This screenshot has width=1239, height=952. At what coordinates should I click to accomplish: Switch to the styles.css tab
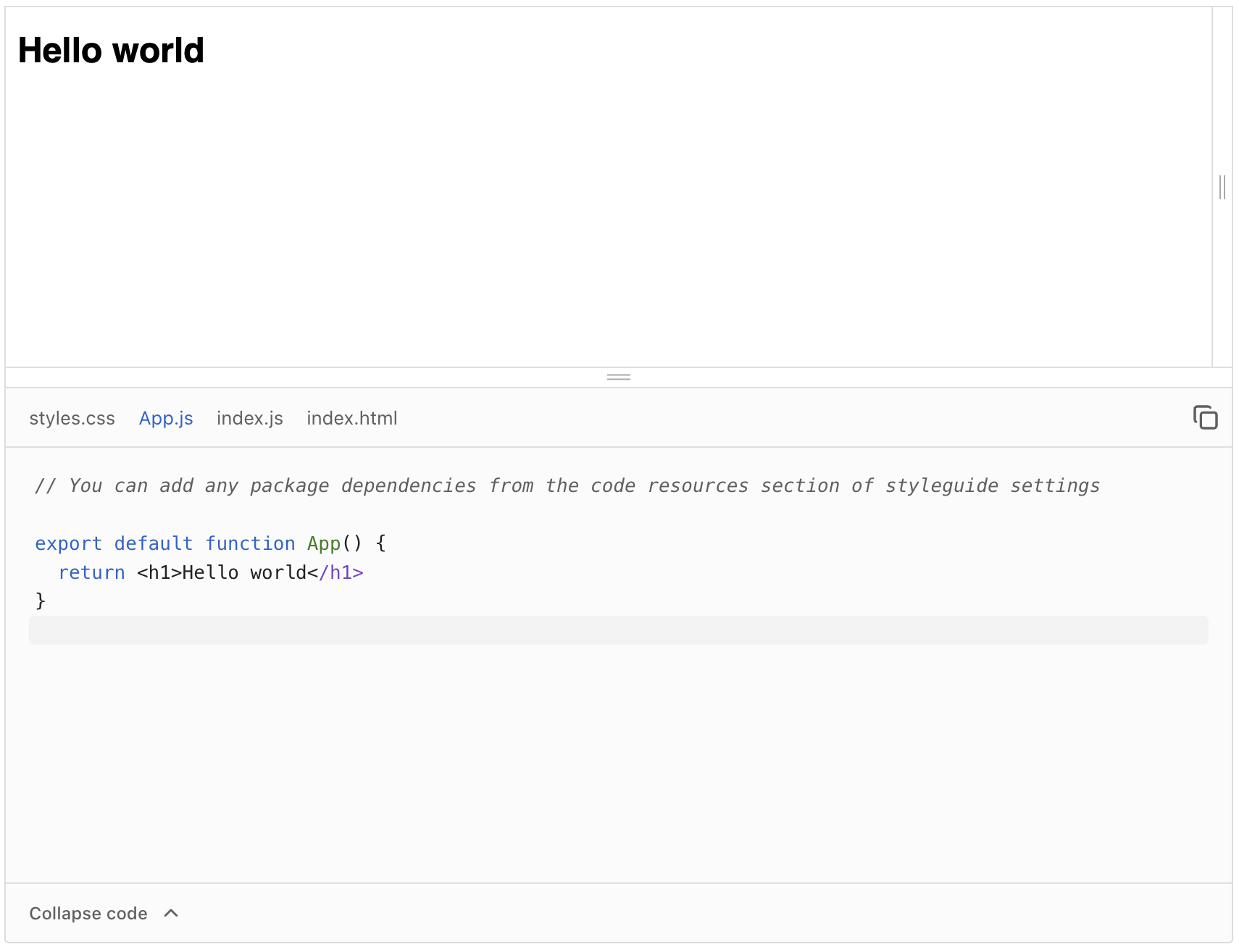pos(72,417)
